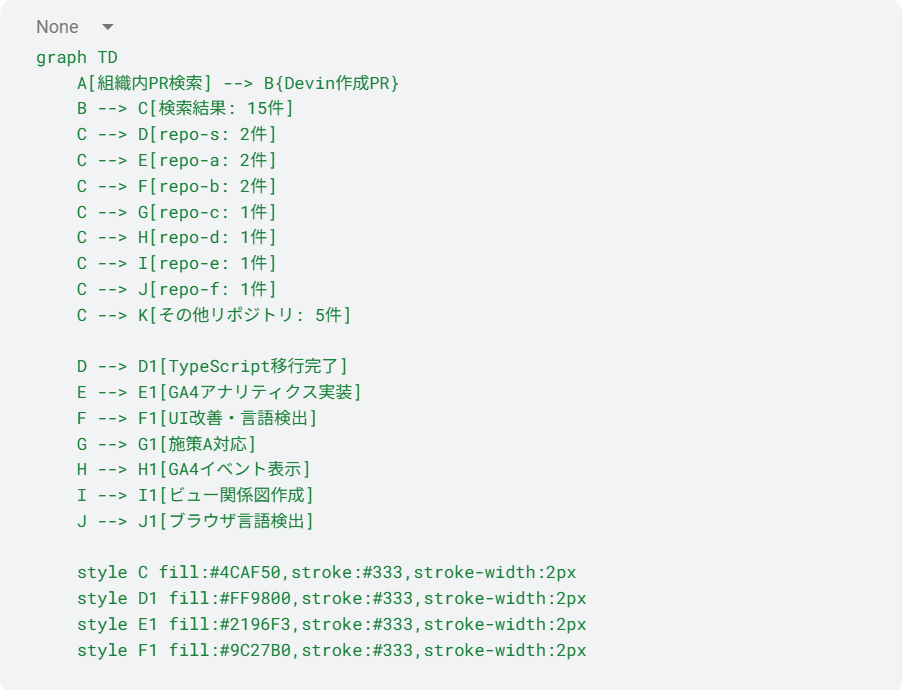916x690 pixels.
Task: Click the 'C[検索結果: 15件]' line
Action: pyautogui.click(x=185, y=109)
